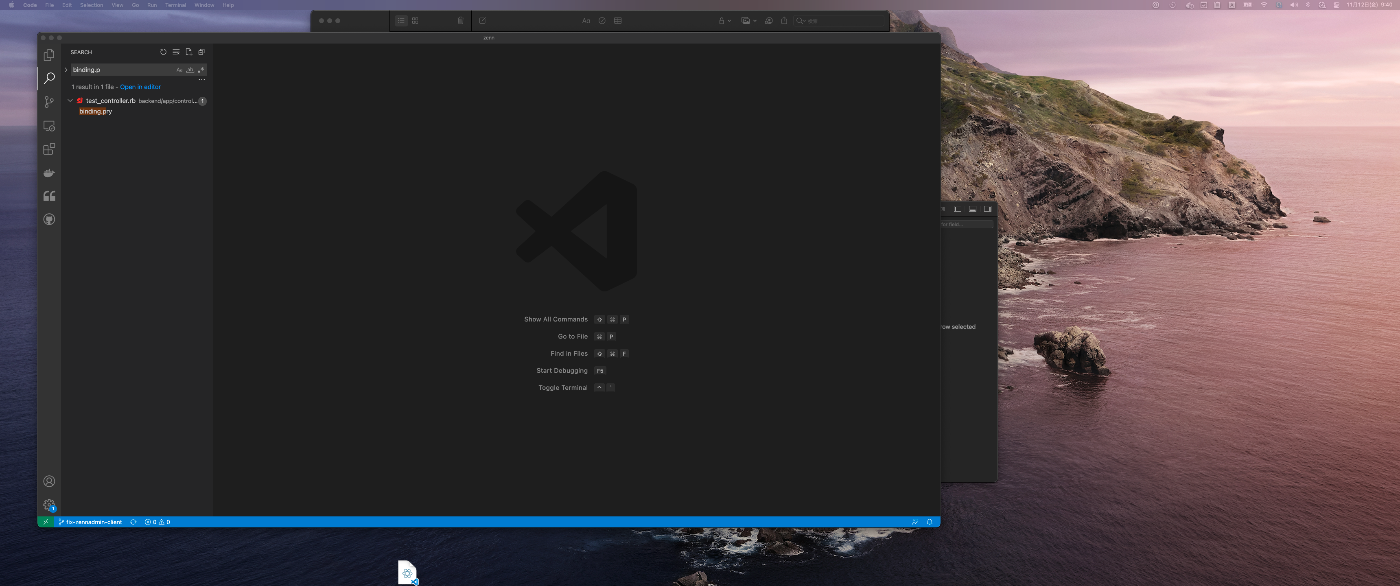Click the Wi-Fi icon in menu bar

pyautogui.click(x=1264, y=5)
